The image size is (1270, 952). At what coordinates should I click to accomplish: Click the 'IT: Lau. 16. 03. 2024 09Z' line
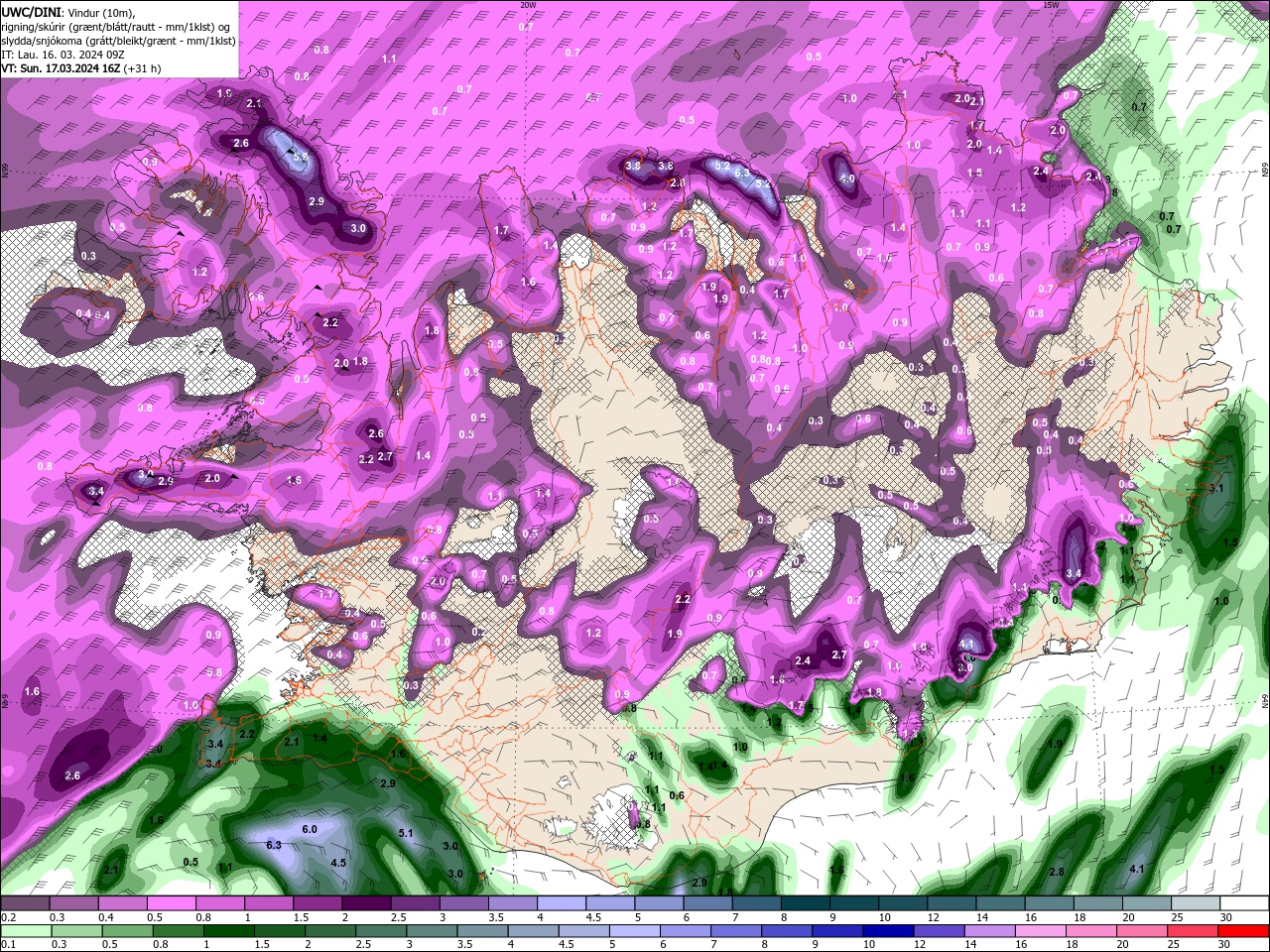coord(63,55)
